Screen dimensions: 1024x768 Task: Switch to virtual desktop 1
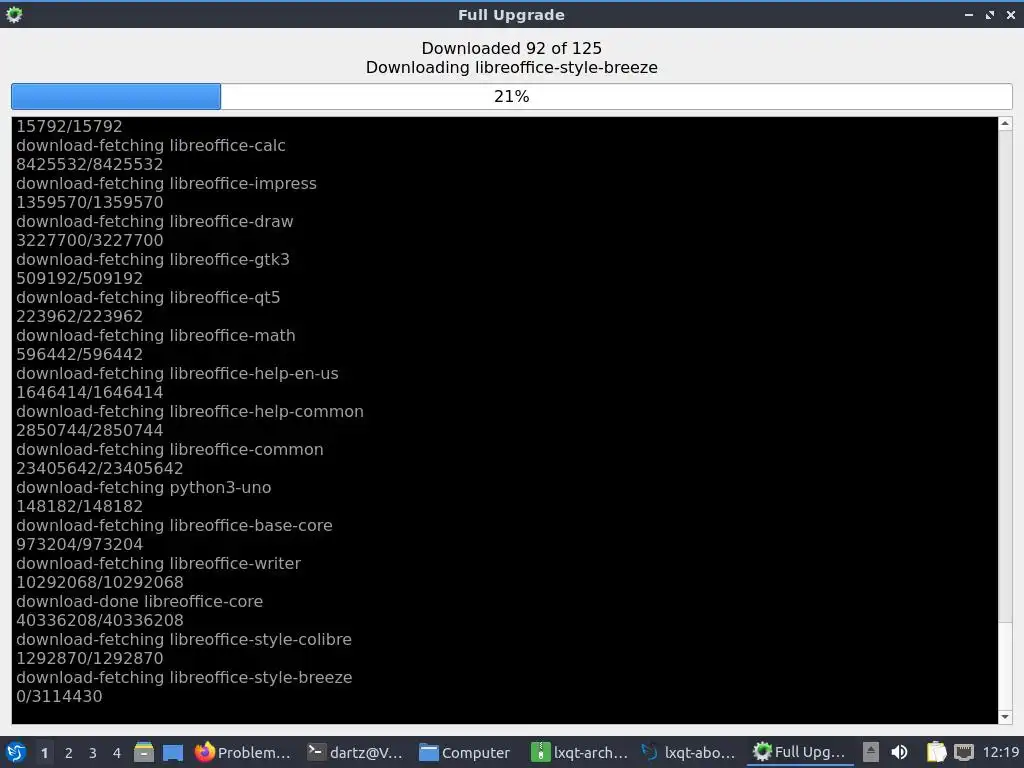pyautogui.click(x=44, y=753)
